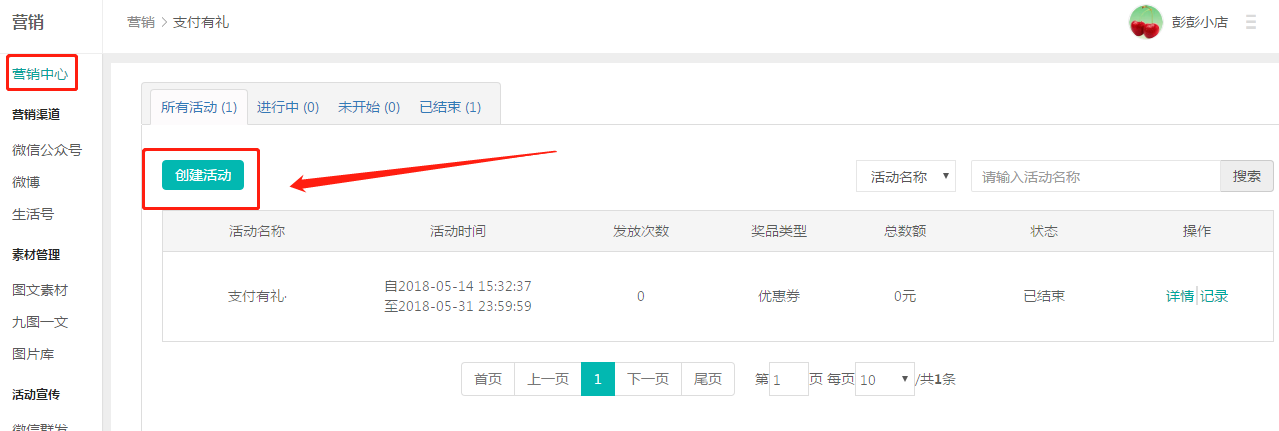The height and width of the screenshot is (431, 1279).
Task: Open 图文素材 in the sidebar
Action: 40,290
